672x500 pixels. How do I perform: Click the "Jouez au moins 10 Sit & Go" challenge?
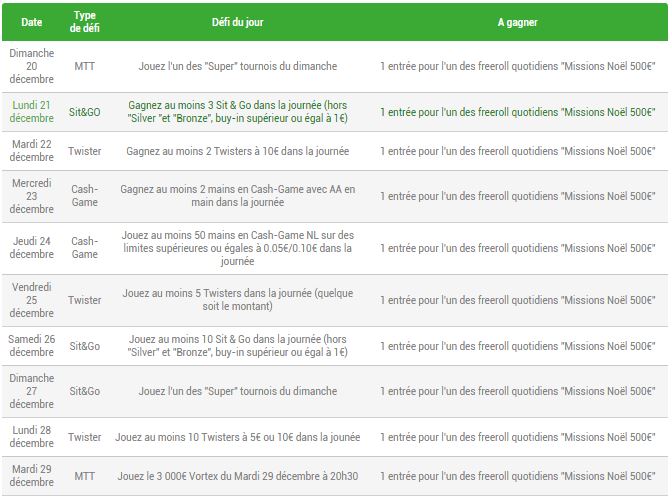tap(237, 345)
